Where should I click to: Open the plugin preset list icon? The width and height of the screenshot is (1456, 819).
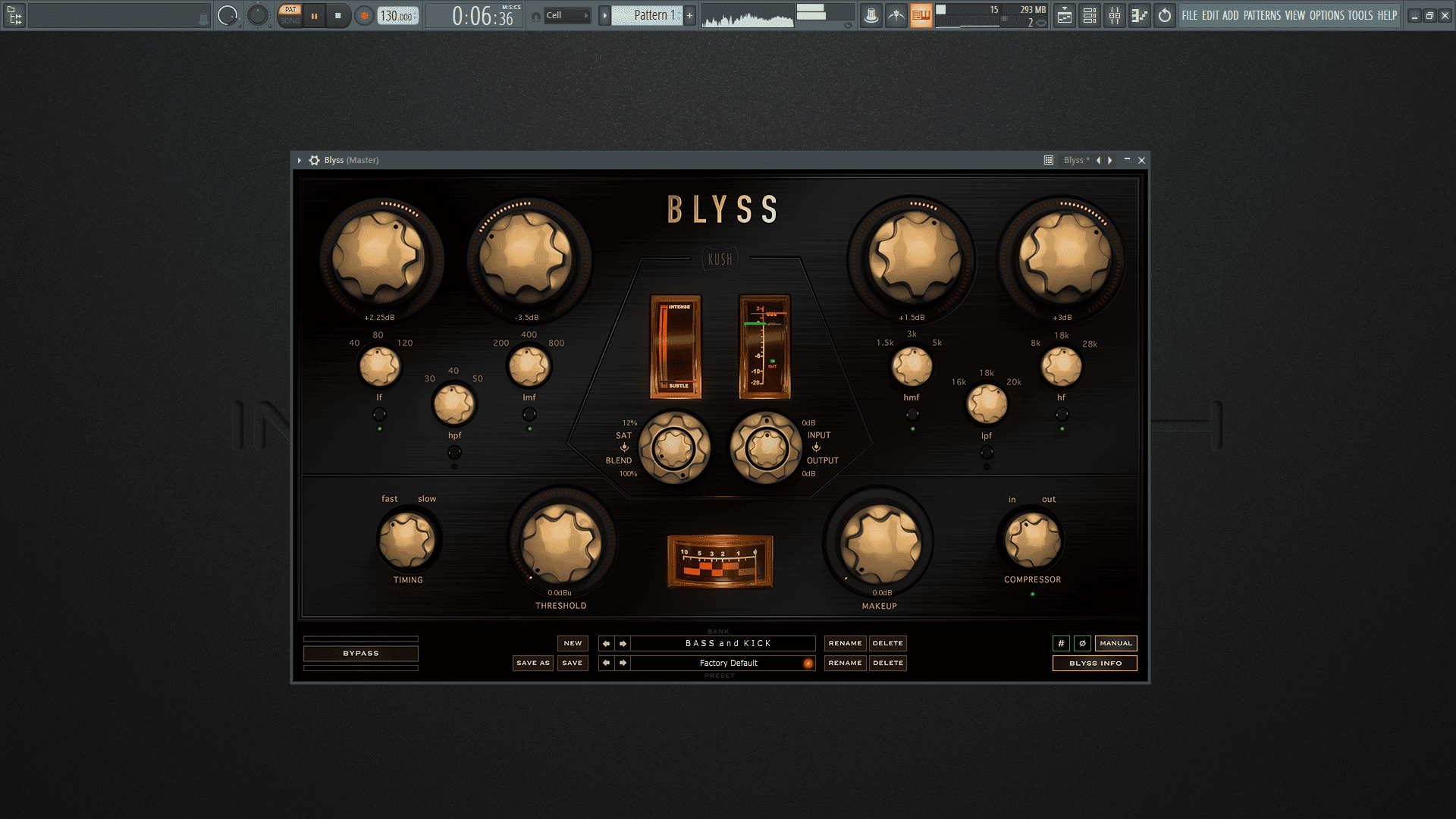pyautogui.click(x=1049, y=160)
